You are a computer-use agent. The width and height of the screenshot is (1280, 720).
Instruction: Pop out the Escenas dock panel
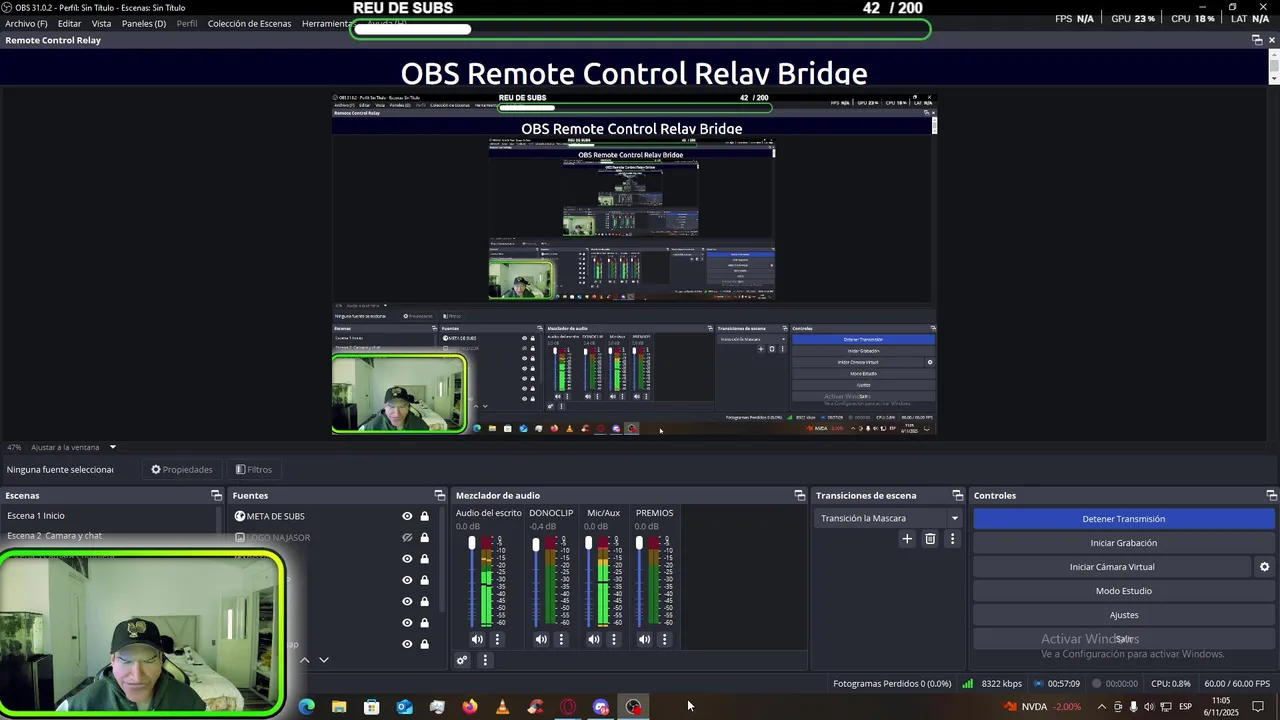pyautogui.click(x=216, y=495)
